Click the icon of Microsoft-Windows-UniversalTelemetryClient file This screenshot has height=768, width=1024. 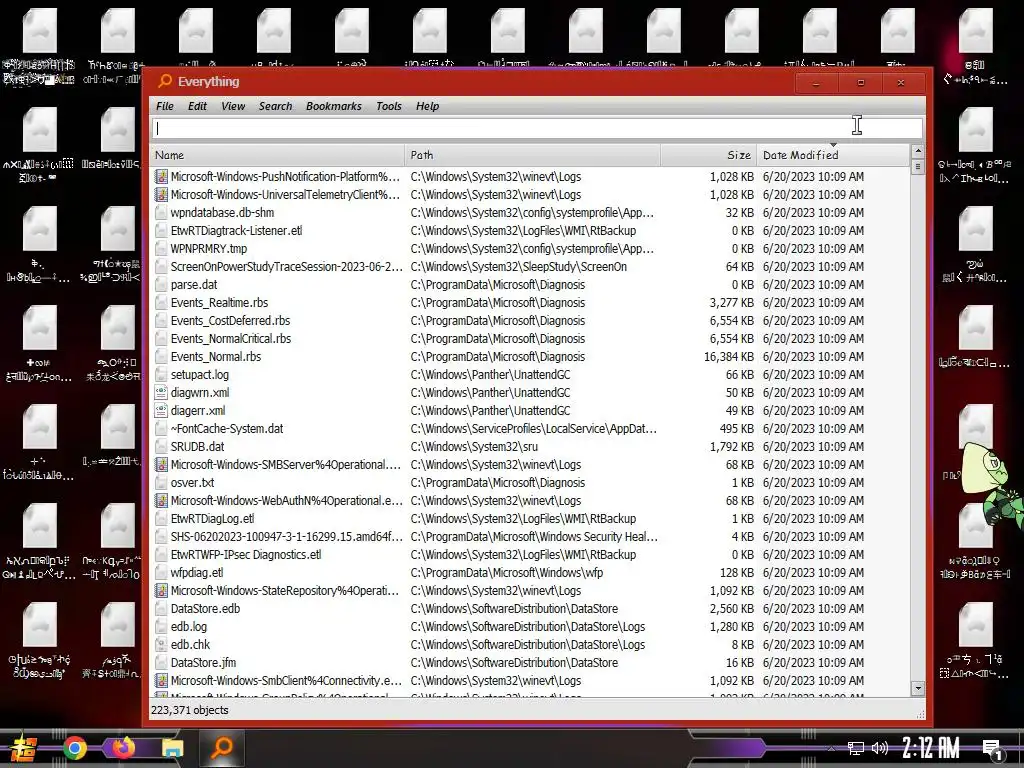pos(161,195)
